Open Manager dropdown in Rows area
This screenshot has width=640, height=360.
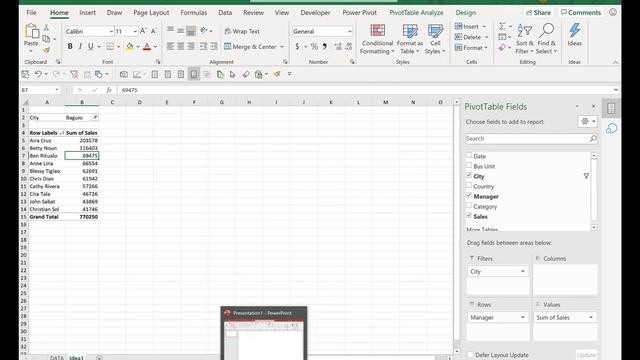coord(522,317)
